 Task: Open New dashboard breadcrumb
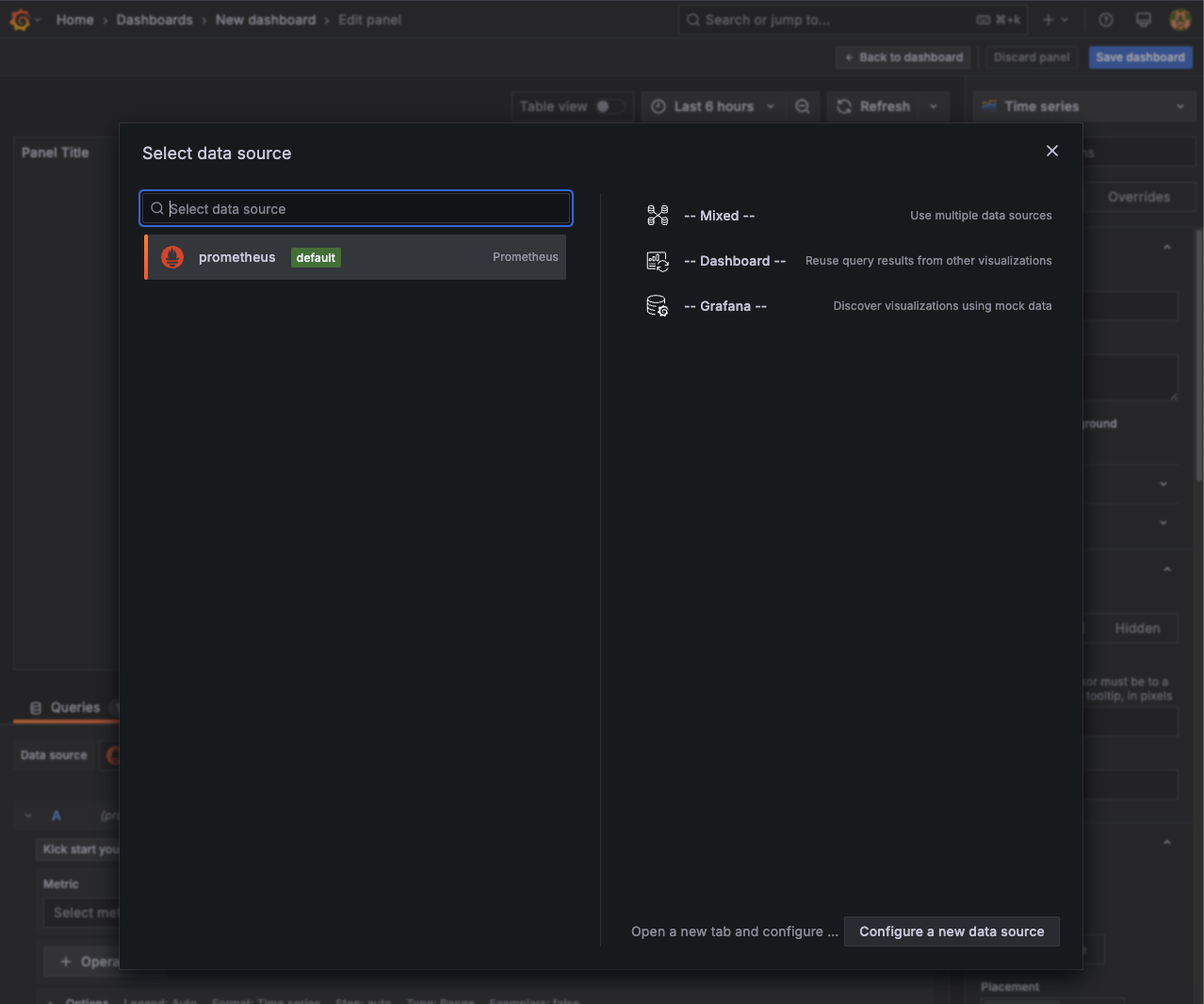pyautogui.click(x=266, y=20)
